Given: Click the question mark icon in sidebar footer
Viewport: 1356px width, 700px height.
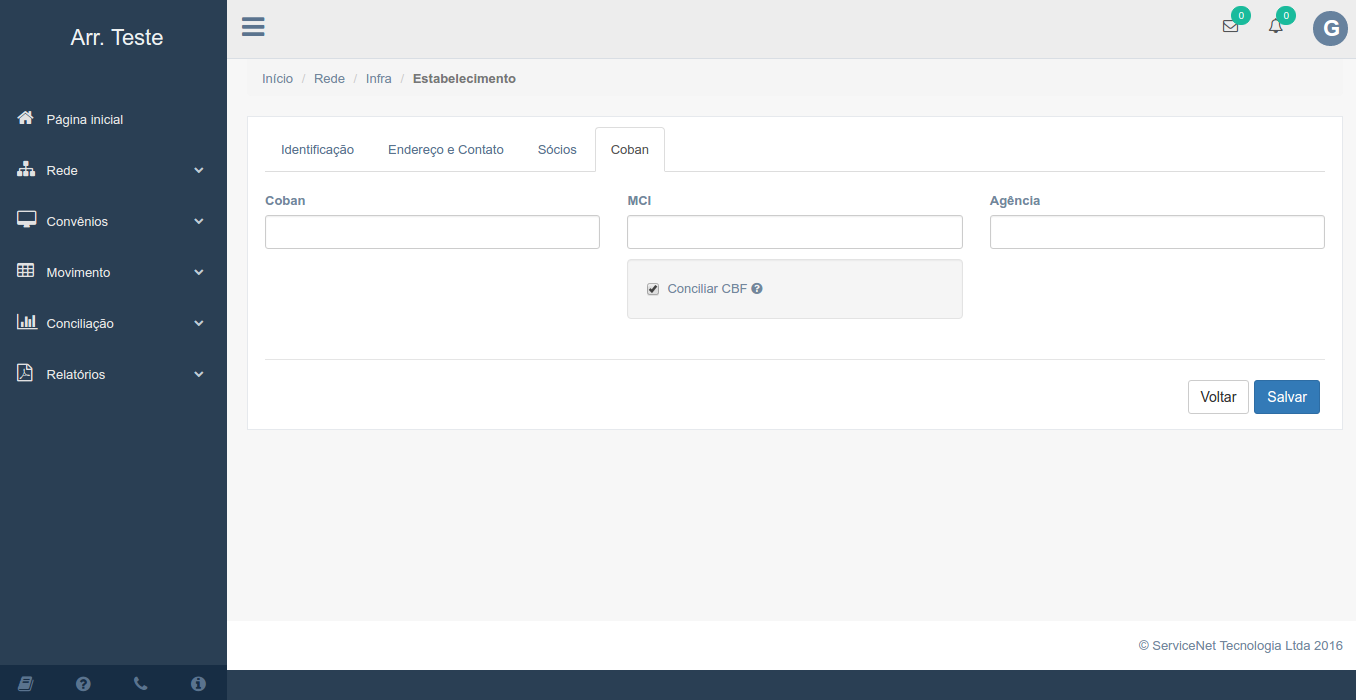Looking at the screenshot, I should [x=83, y=684].
